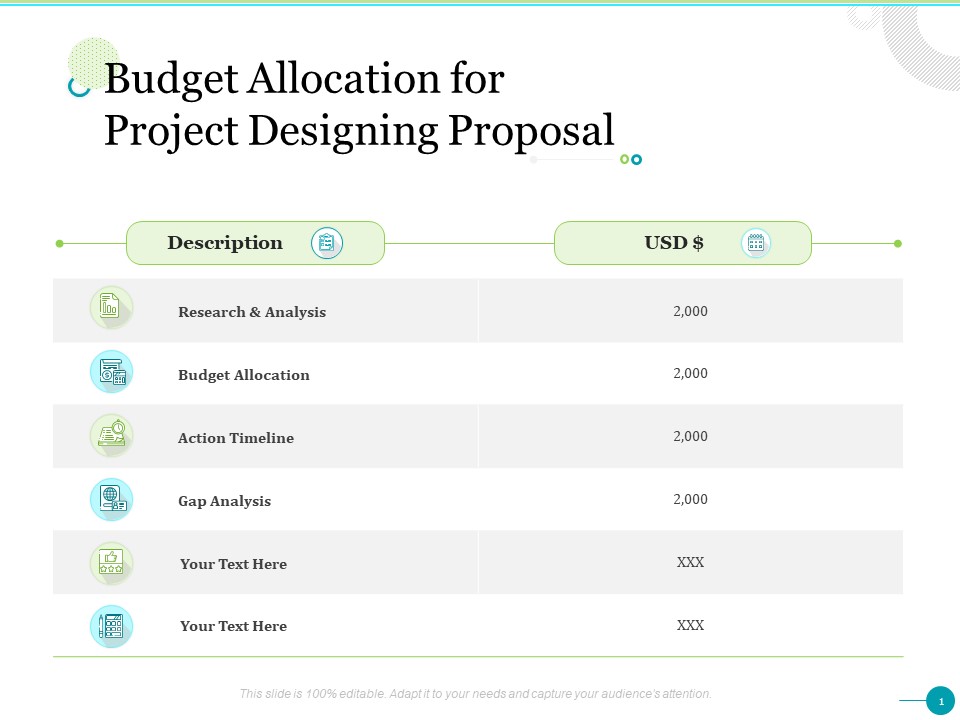Select the Action Timeline clock icon
The width and height of the screenshot is (960, 720).
point(111,435)
